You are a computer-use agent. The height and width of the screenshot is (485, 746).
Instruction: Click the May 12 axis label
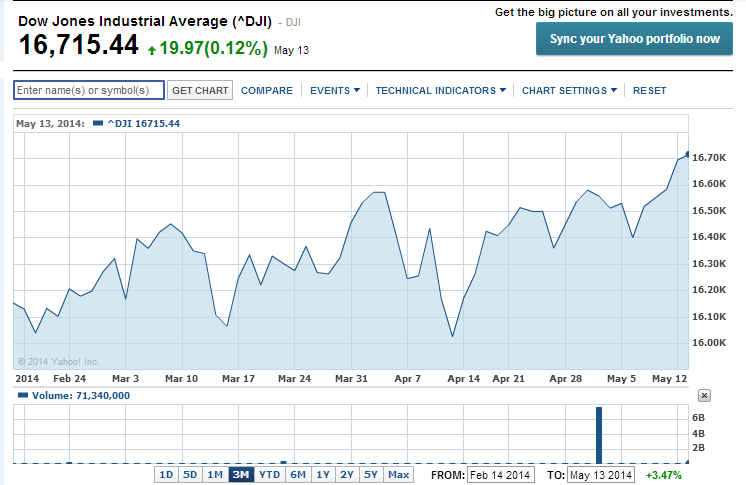pos(669,378)
